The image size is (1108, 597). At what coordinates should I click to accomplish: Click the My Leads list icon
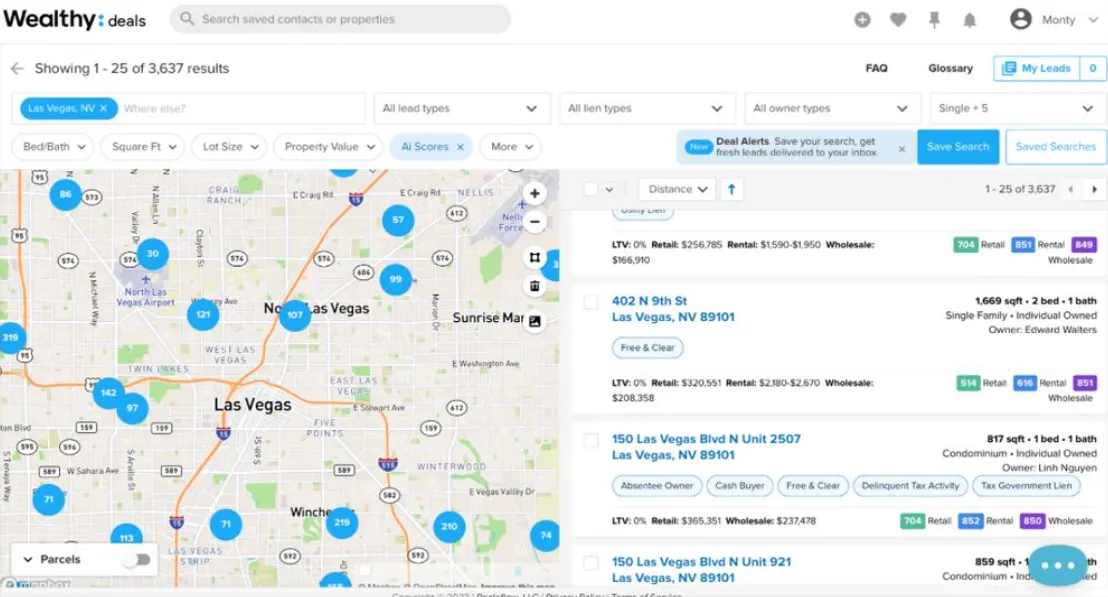pos(1009,68)
